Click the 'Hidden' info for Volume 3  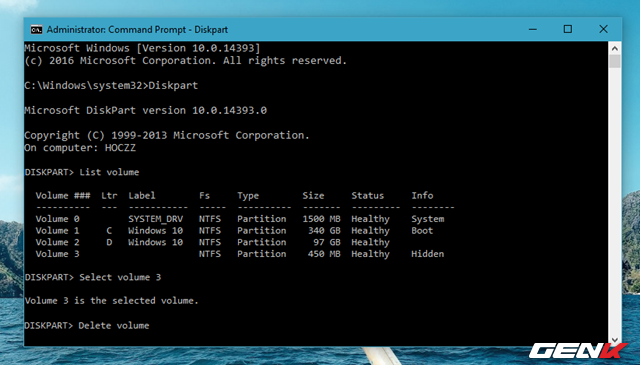[x=427, y=254]
